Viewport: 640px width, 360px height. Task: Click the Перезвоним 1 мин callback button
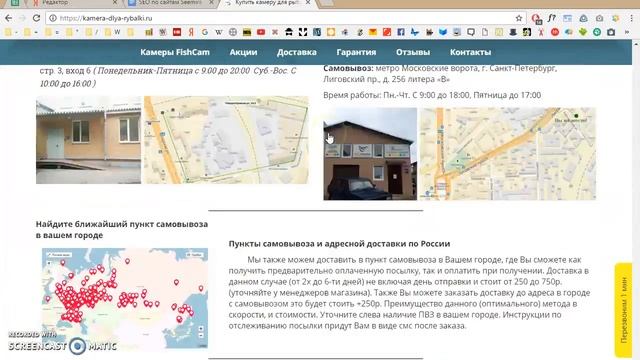(623, 310)
